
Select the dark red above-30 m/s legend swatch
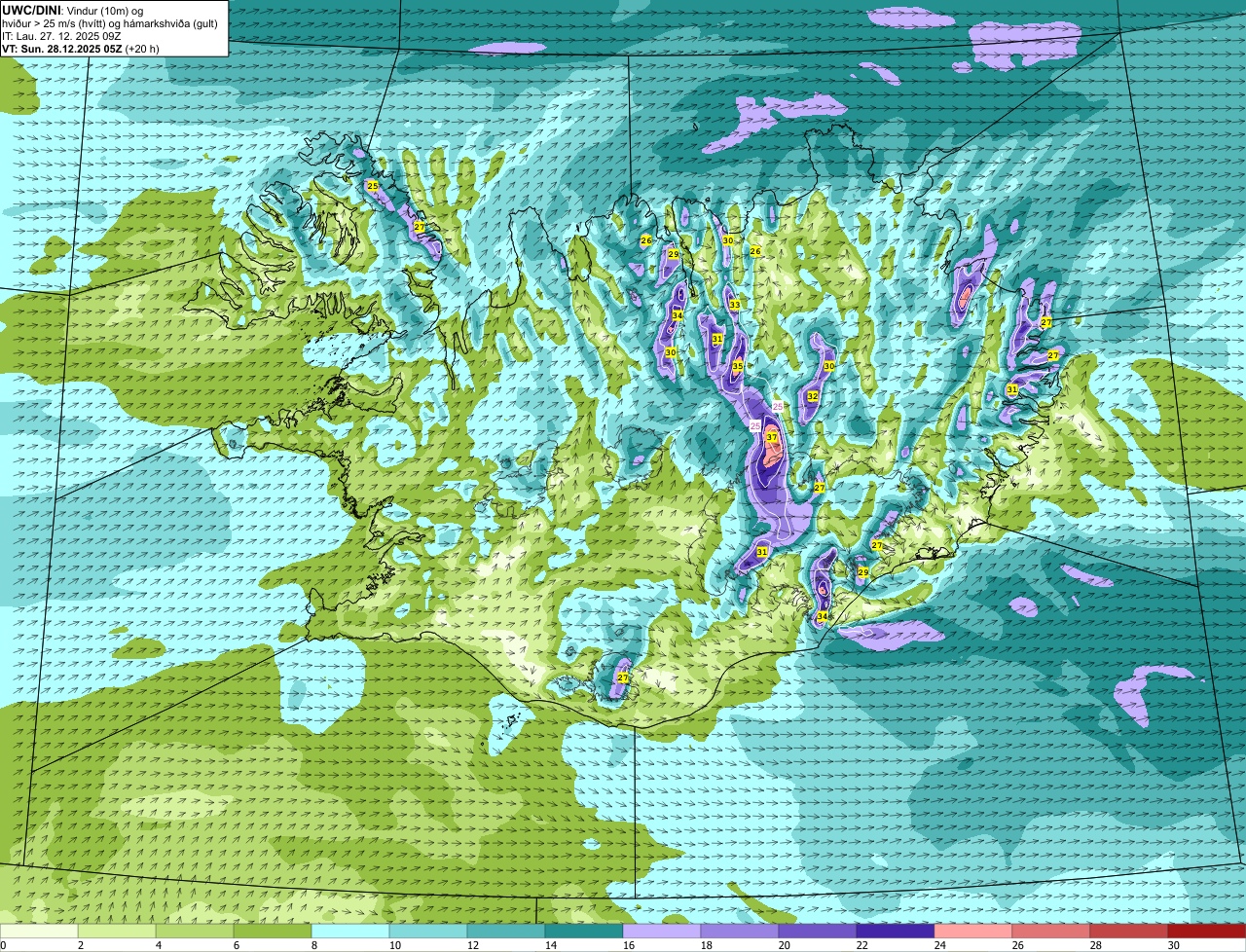coord(1207,931)
